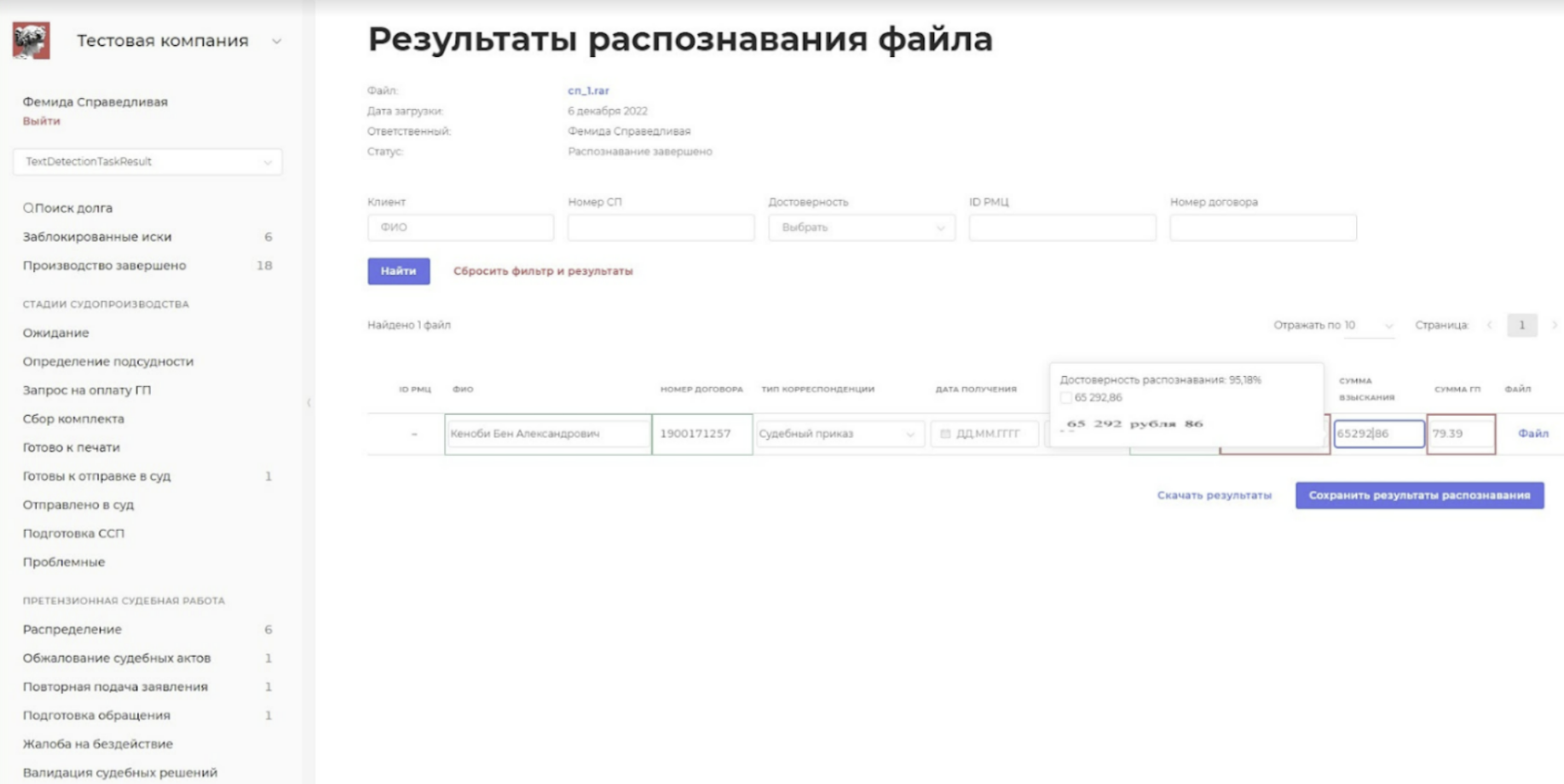Go to the previous results page arrow
This screenshot has height=784, width=1564.
[x=1490, y=325]
